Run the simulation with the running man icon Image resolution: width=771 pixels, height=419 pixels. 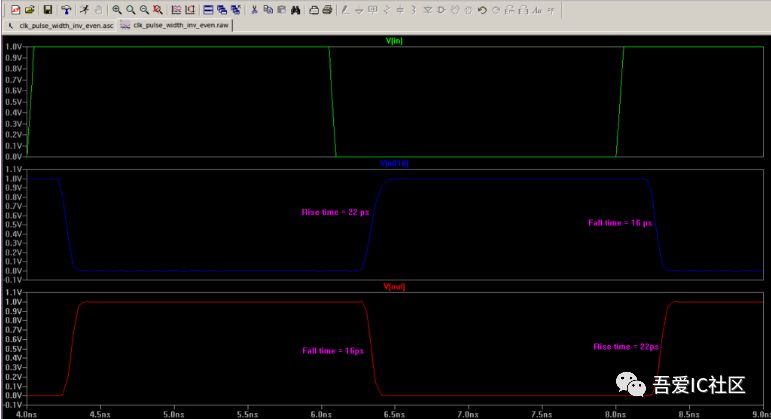[x=85, y=9]
